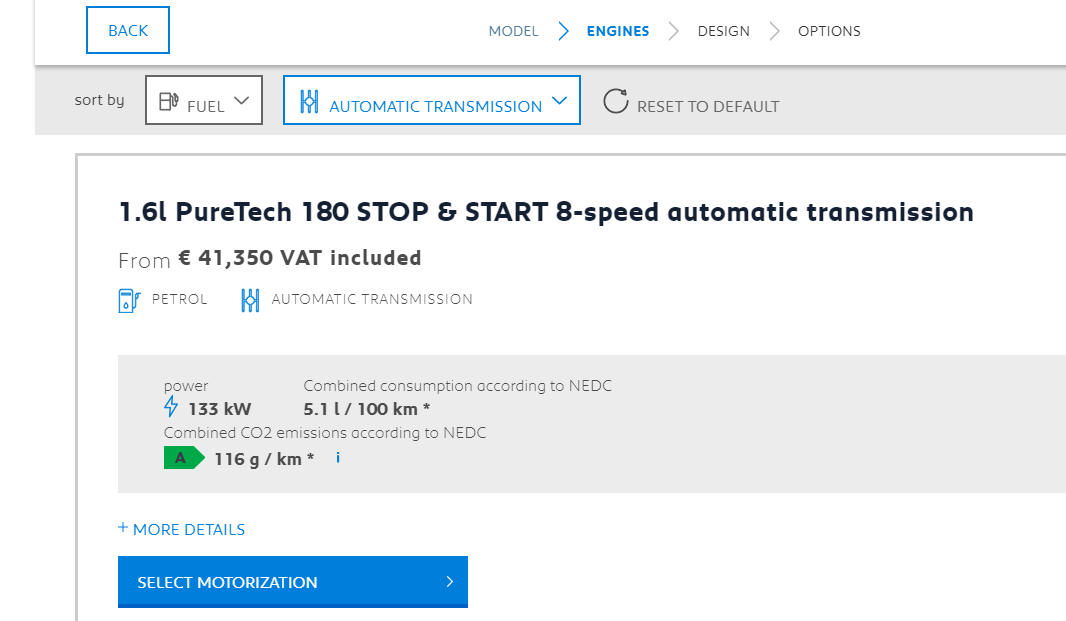
Task: Click the chevron between DESIGN and OPTIONS
Action: (x=774, y=31)
